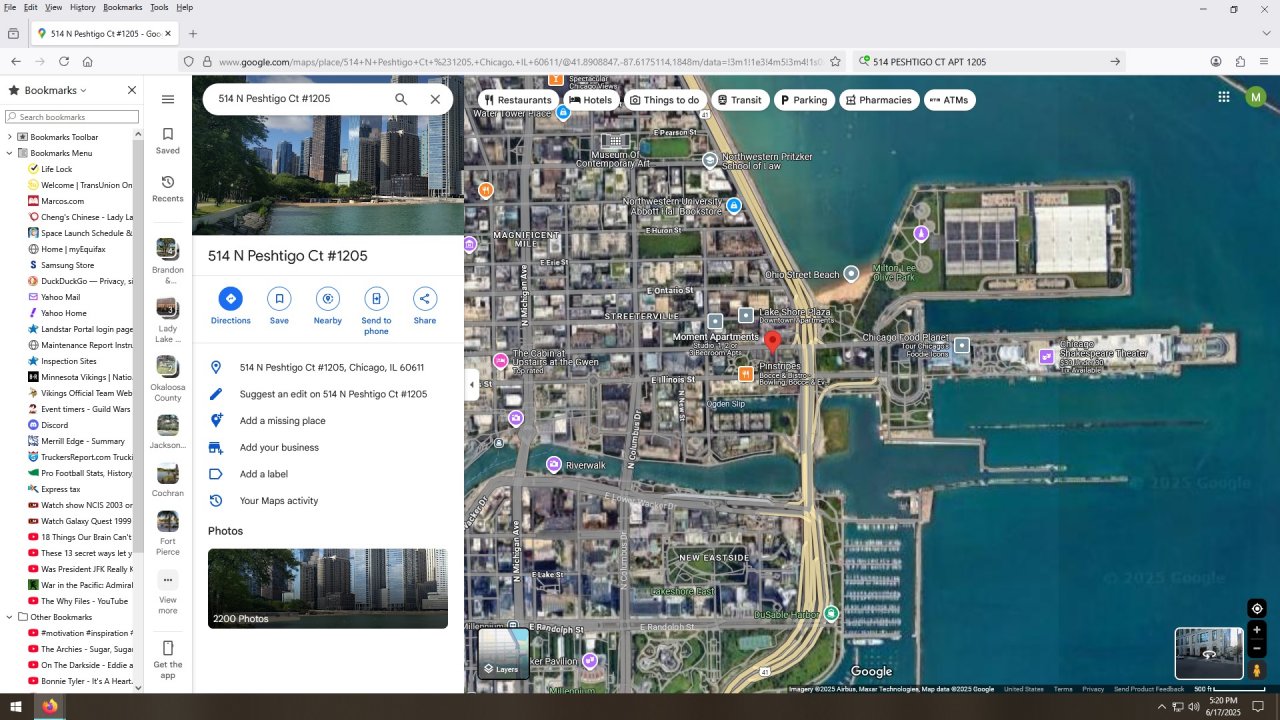Open the 2200 Photos thumbnail
Screen dimensions: 1280x720
327,588
